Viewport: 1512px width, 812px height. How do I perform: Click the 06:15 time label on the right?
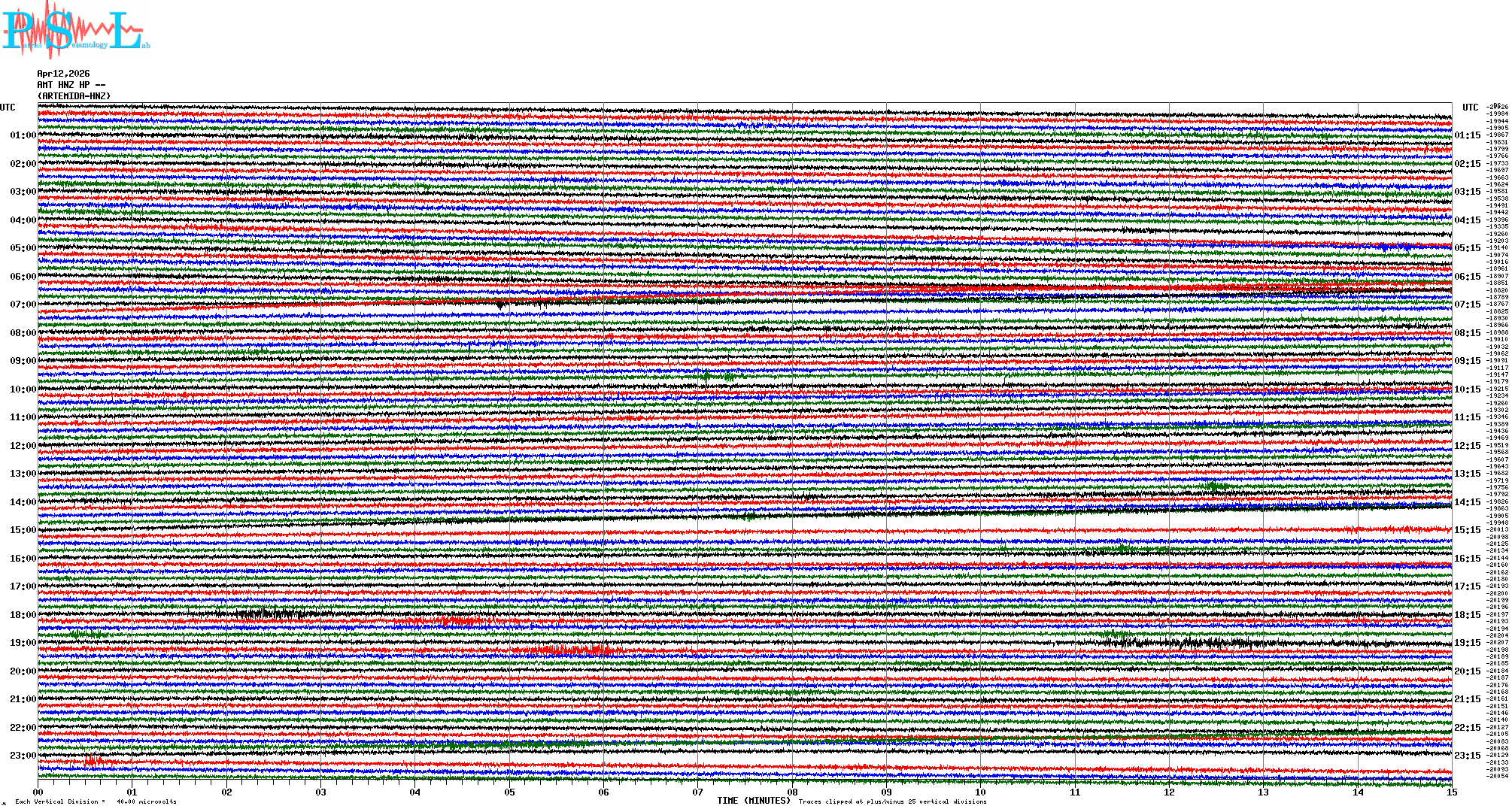pos(1467,277)
